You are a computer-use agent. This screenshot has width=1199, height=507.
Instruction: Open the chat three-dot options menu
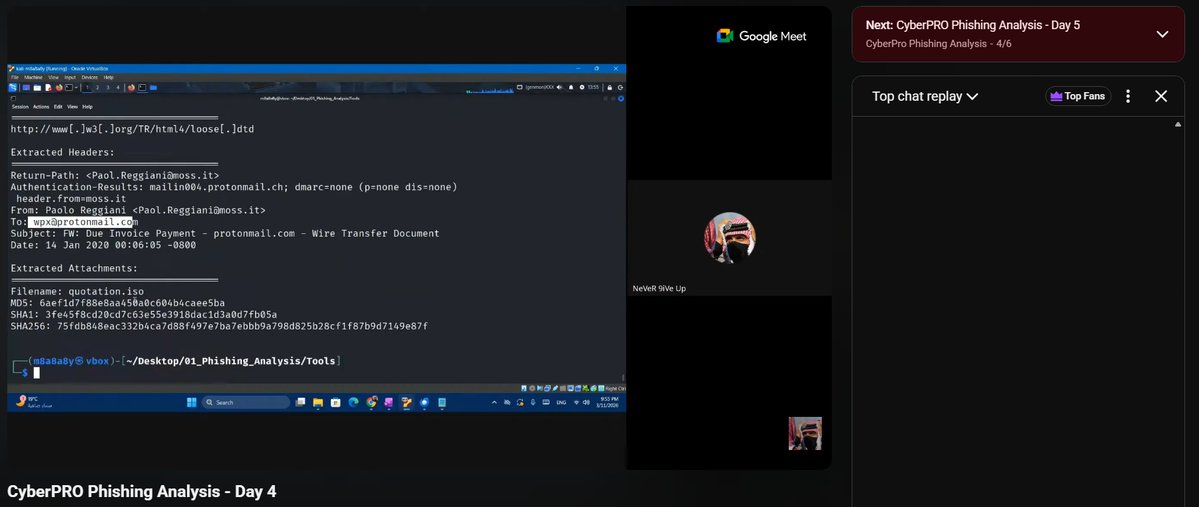click(1128, 96)
